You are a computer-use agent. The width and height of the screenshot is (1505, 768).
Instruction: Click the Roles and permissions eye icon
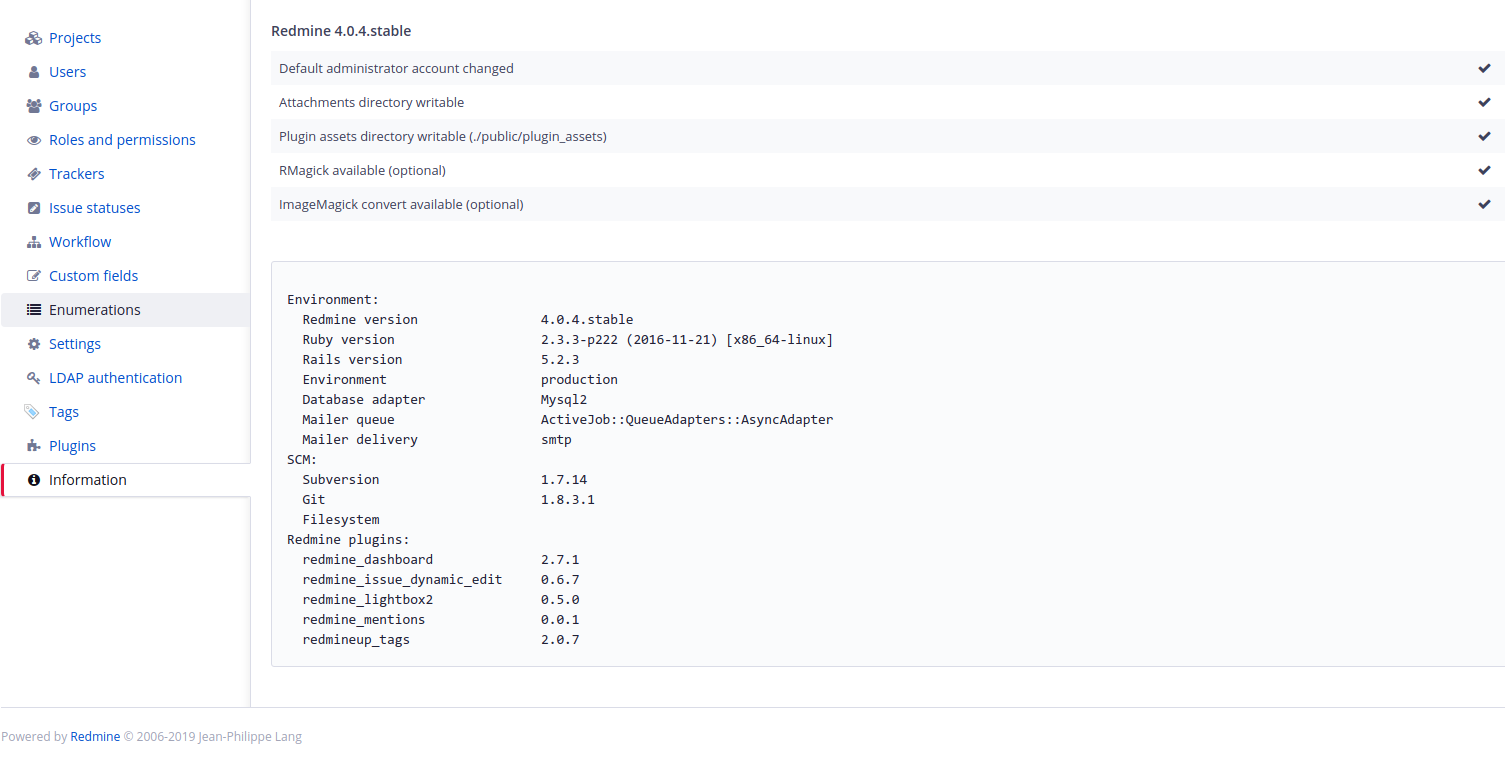(x=33, y=140)
